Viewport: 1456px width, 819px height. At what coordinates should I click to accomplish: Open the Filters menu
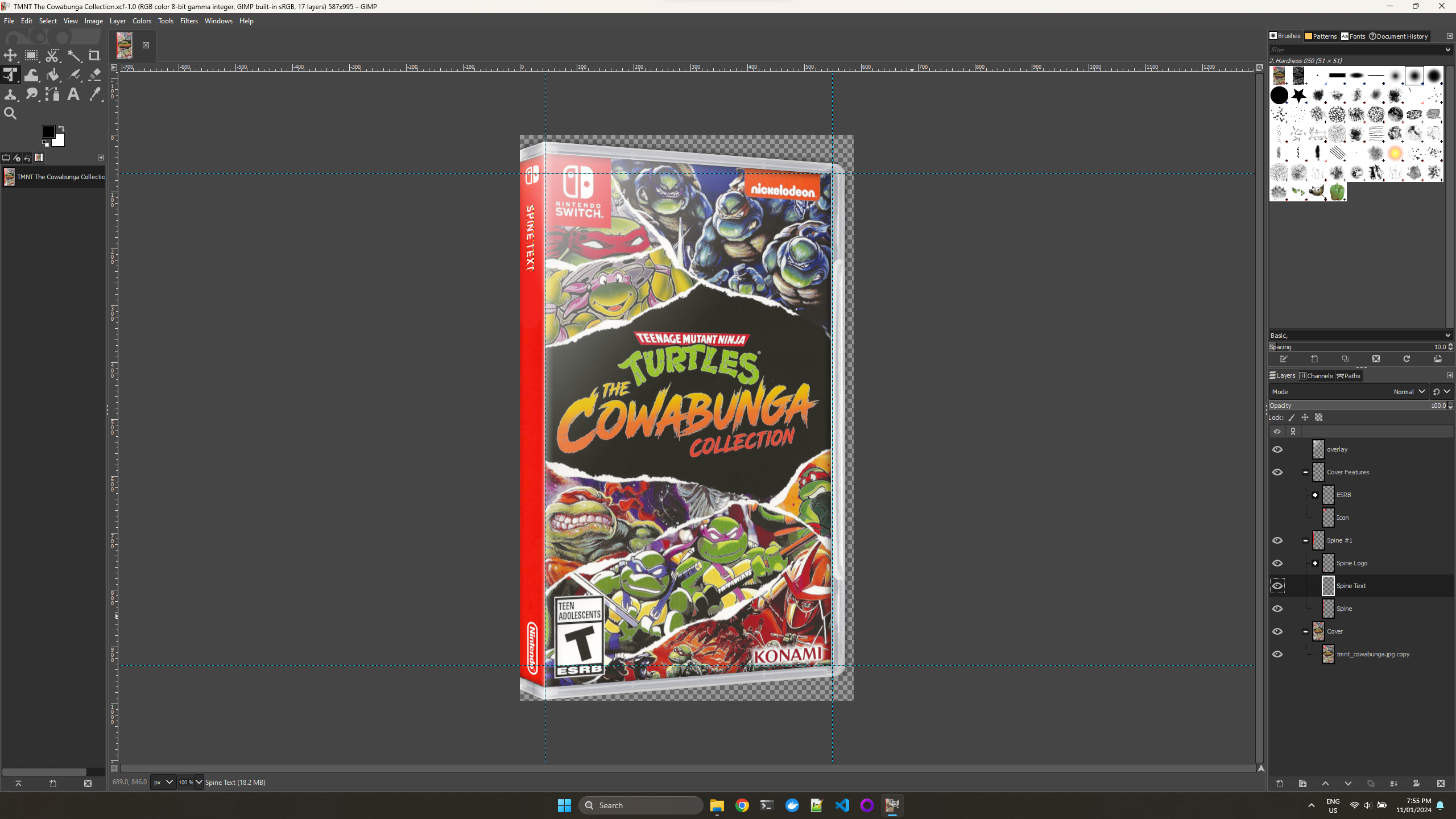(189, 21)
